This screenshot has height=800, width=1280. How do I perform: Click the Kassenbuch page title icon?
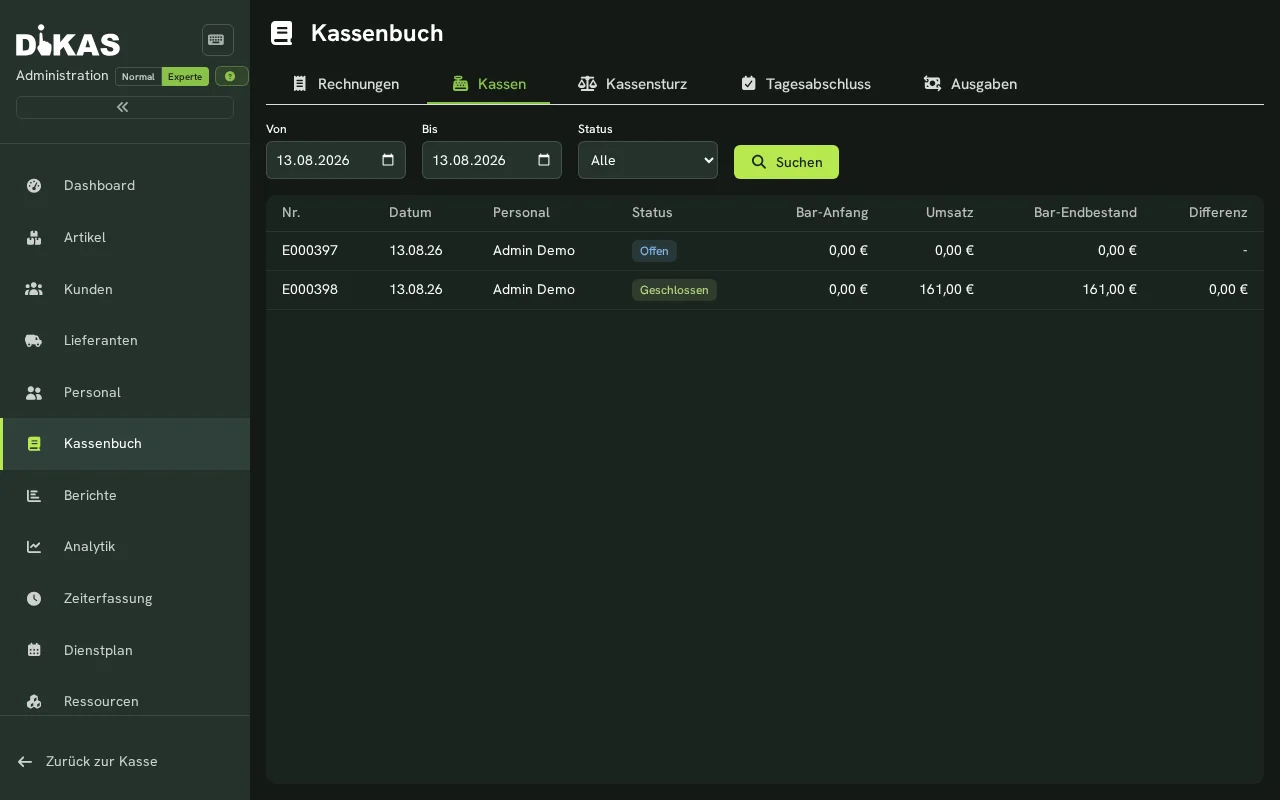(x=282, y=33)
